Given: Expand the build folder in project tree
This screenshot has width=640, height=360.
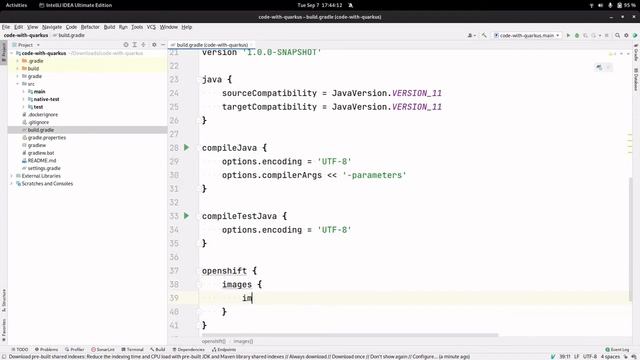Looking at the screenshot, I should pos(18,69).
